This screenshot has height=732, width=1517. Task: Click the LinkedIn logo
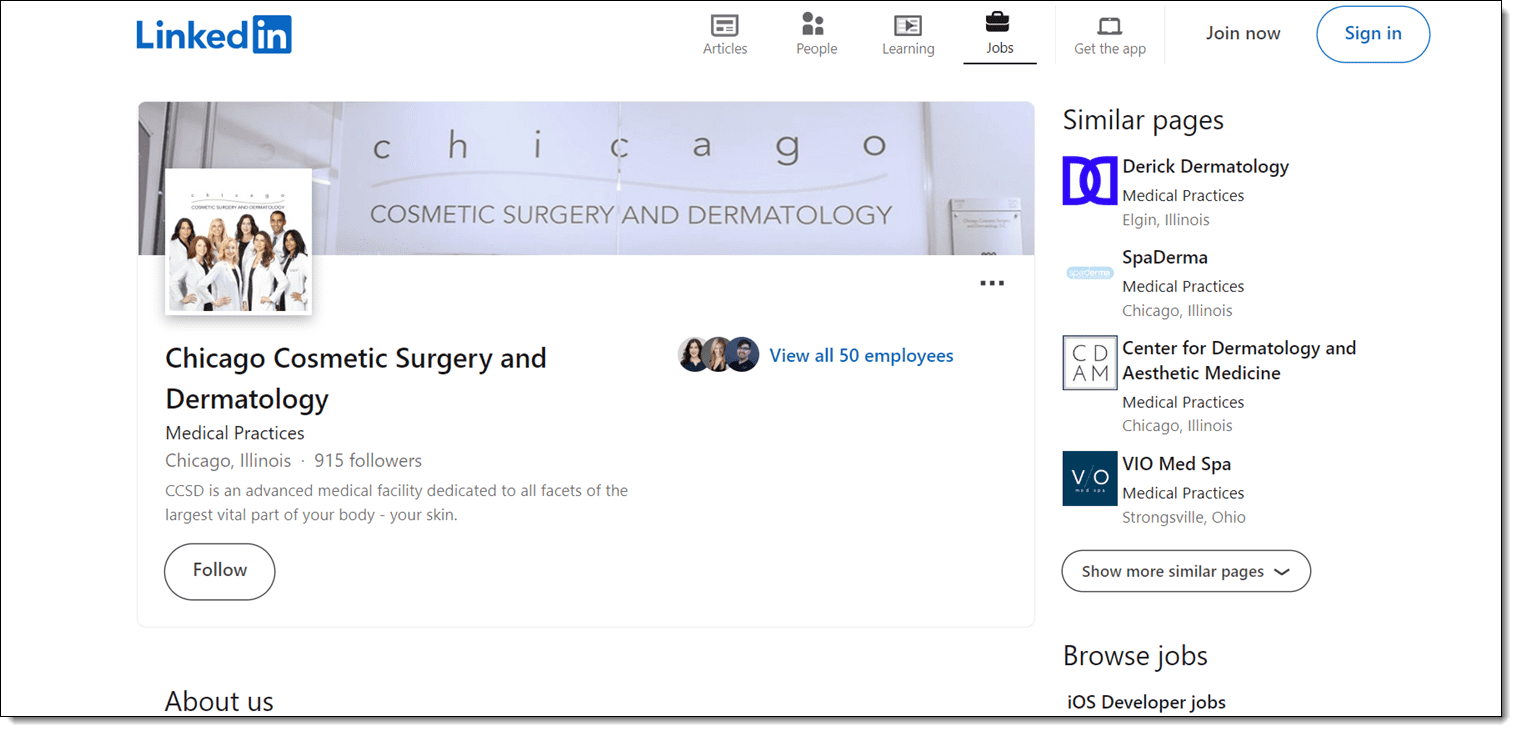pos(213,33)
